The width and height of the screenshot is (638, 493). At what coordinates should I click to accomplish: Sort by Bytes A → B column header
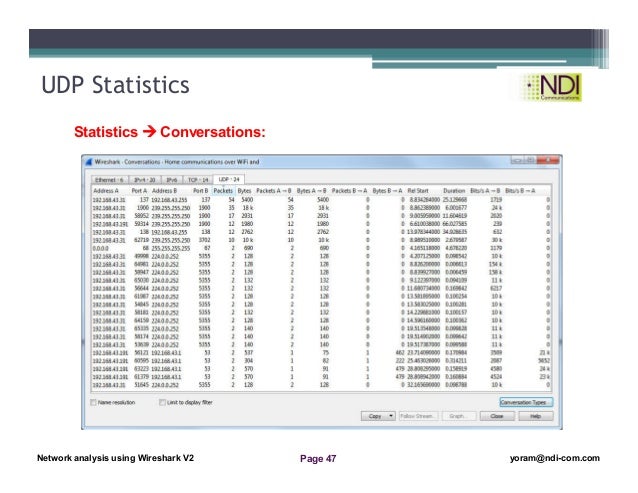click(311, 191)
